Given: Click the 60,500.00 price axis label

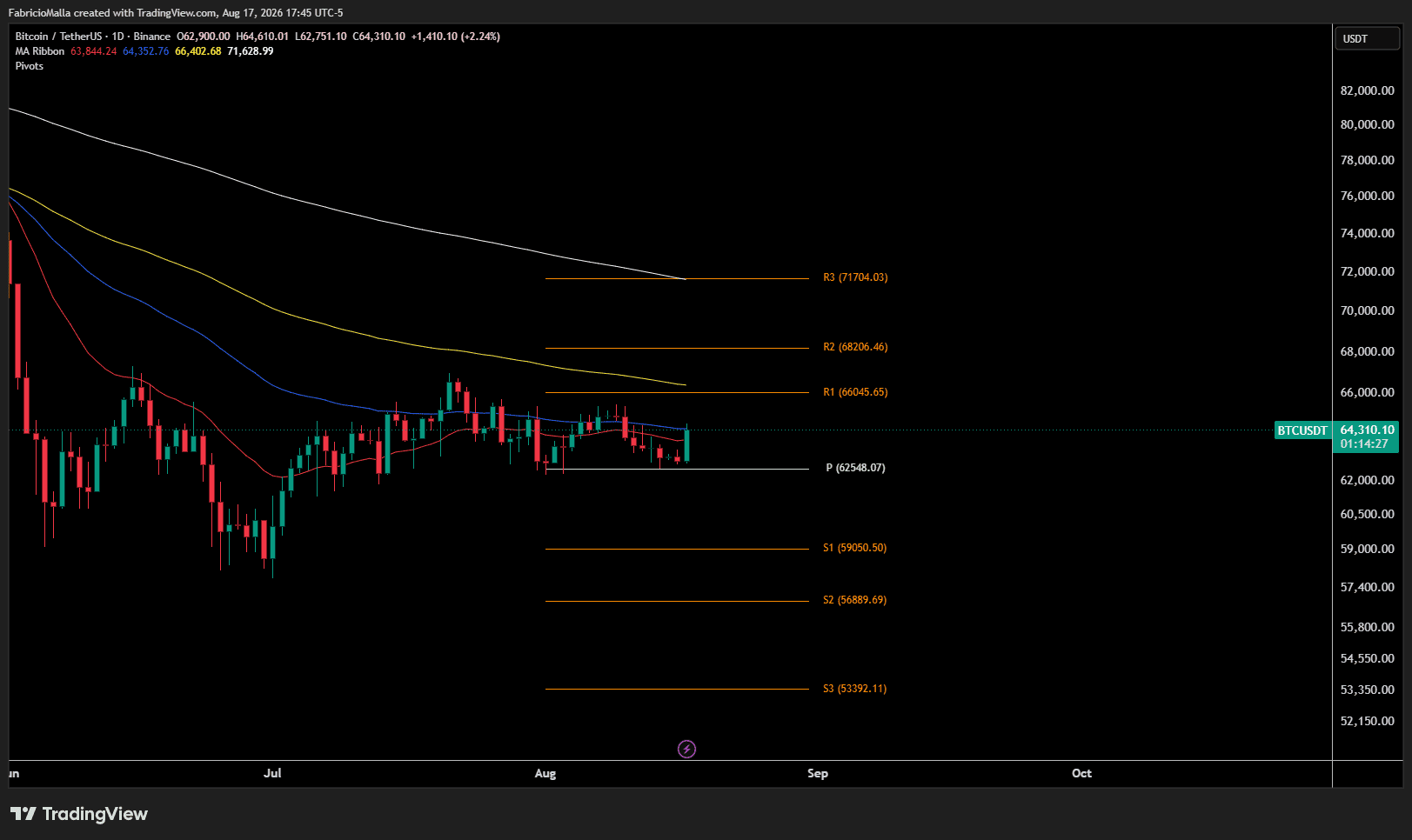Looking at the screenshot, I should [1367, 514].
